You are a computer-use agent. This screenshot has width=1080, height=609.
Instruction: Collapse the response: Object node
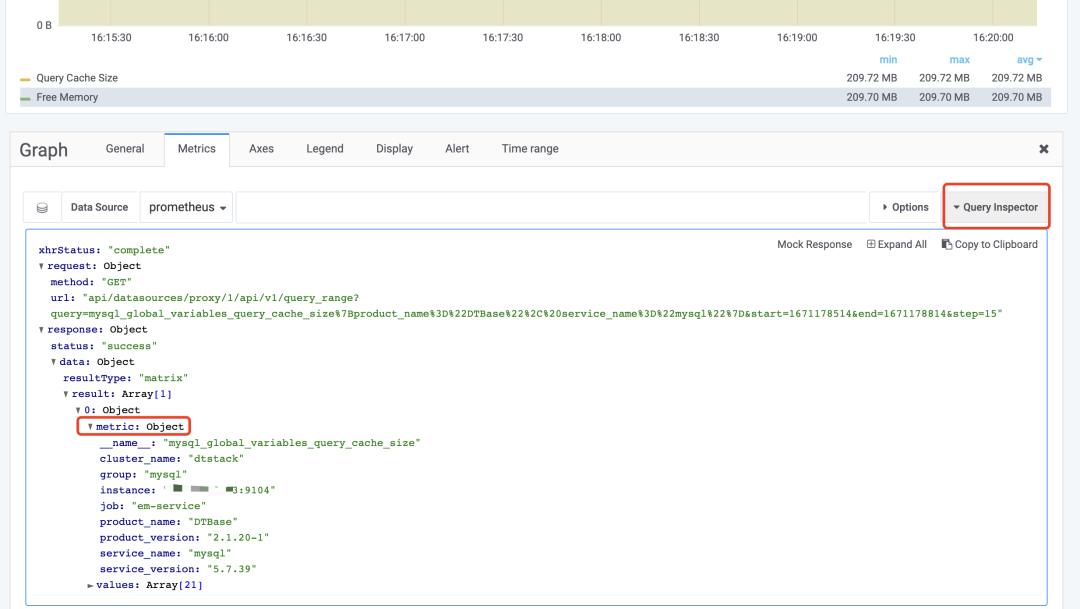click(41, 330)
